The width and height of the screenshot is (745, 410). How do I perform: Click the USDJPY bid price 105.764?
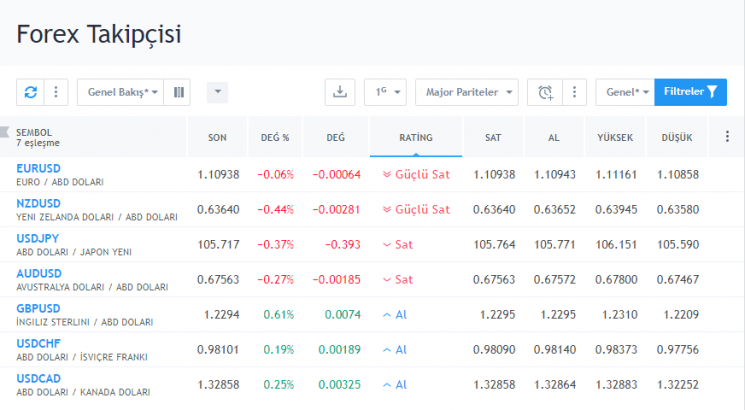494,245
